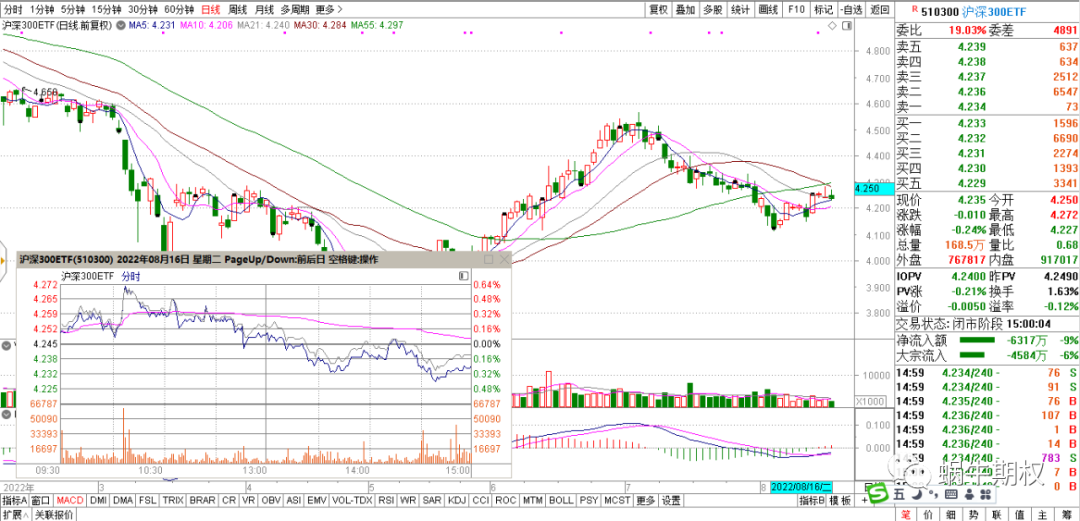Close the 分时 intraday popup window
Viewport: 1080px width, 521px height.
click(x=502, y=258)
